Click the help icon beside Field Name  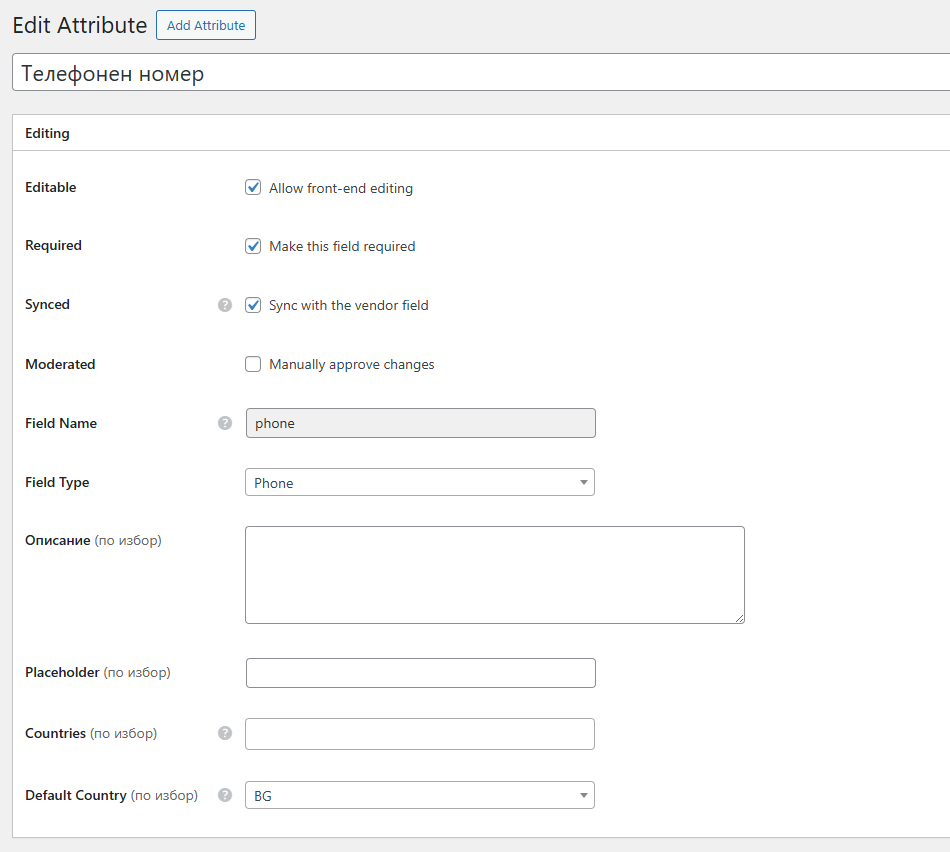[x=225, y=423]
